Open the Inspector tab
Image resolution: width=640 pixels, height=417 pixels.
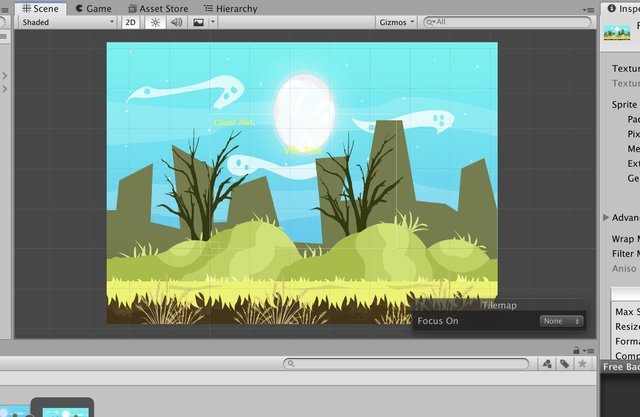623,9
